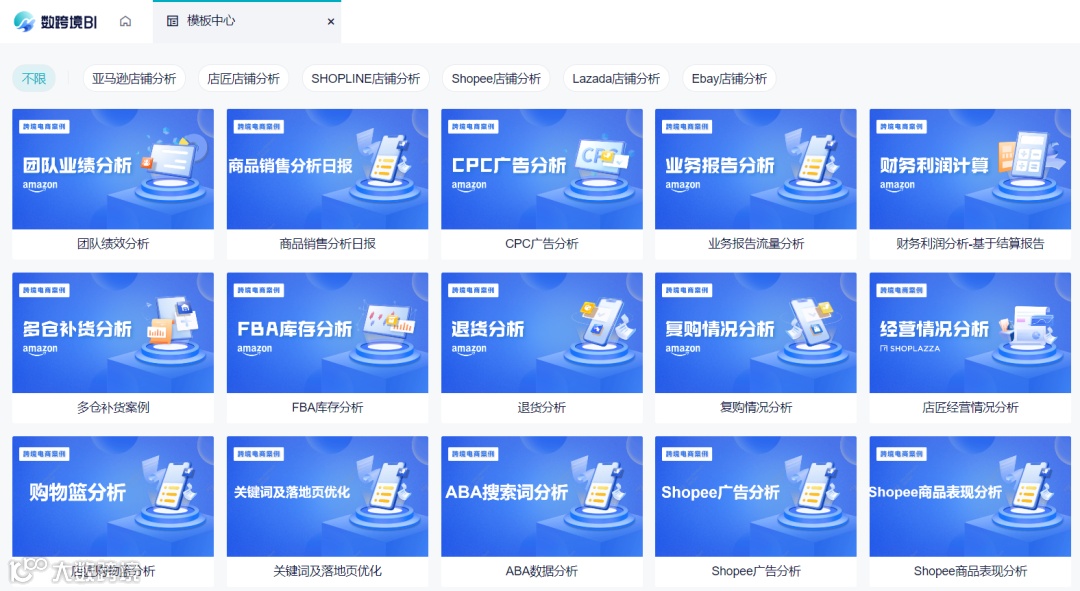Switch to the 模板中心 tab

(x=209, y=21)
